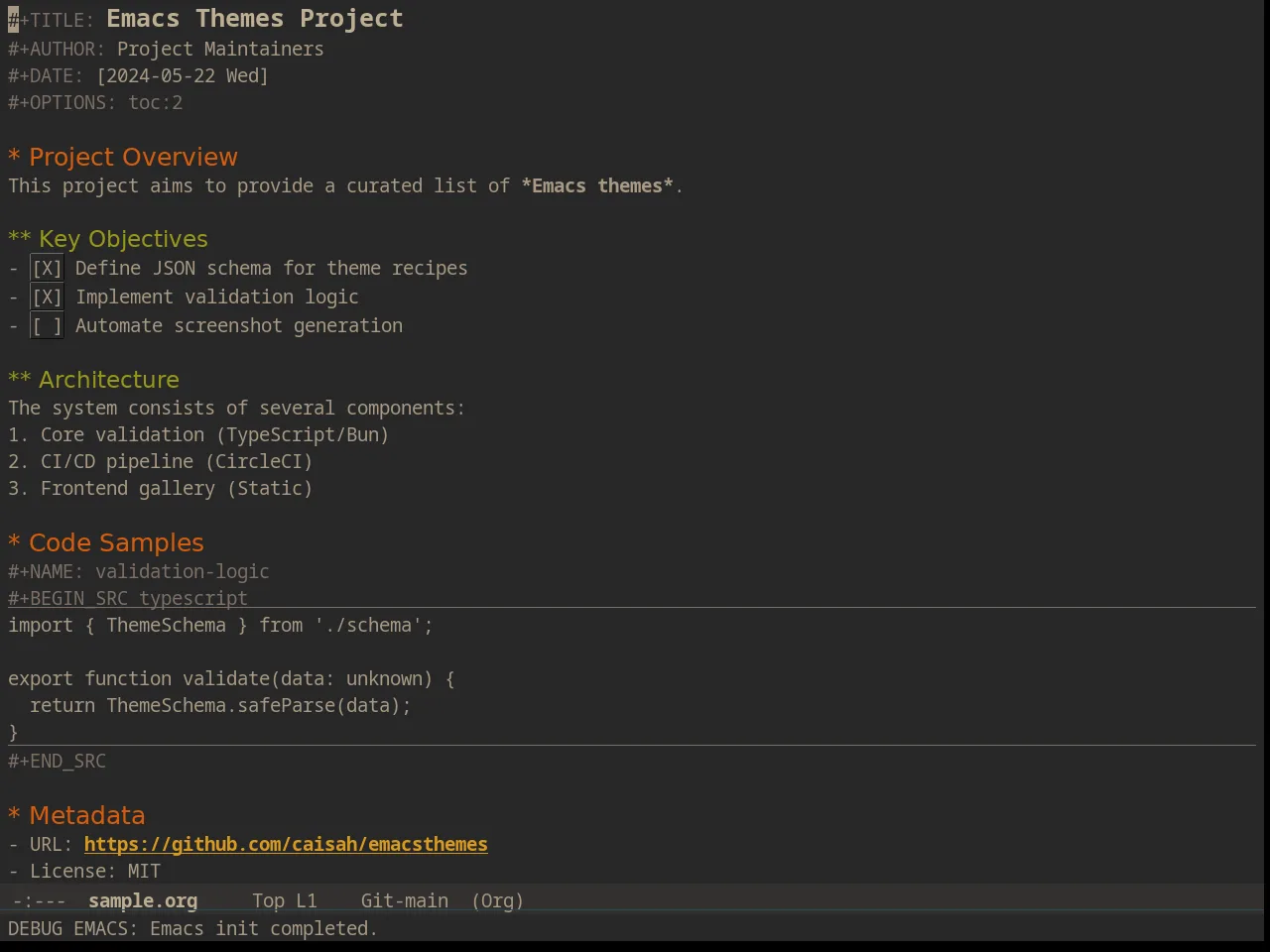Place cursor on Emacs Themes Project title
Image resolution: width=1270 pixels, height=952 pixels.
coord(255,19)
